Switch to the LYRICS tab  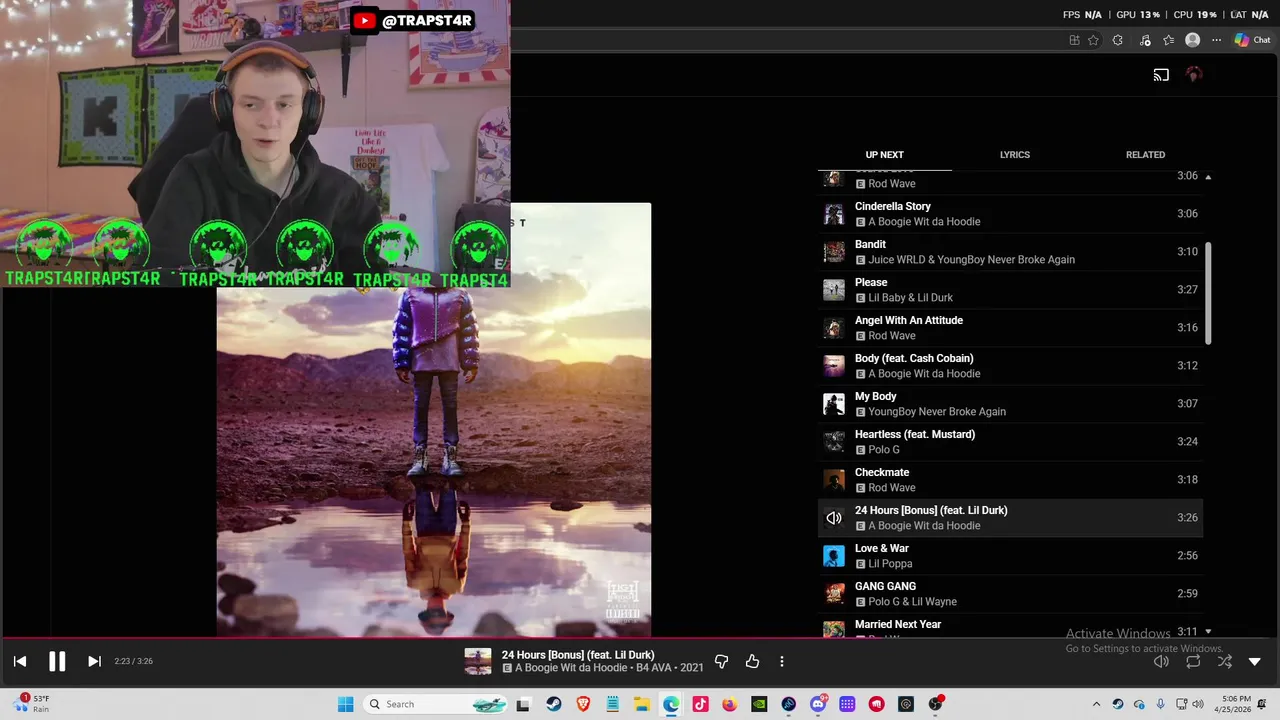point(1015,155)
